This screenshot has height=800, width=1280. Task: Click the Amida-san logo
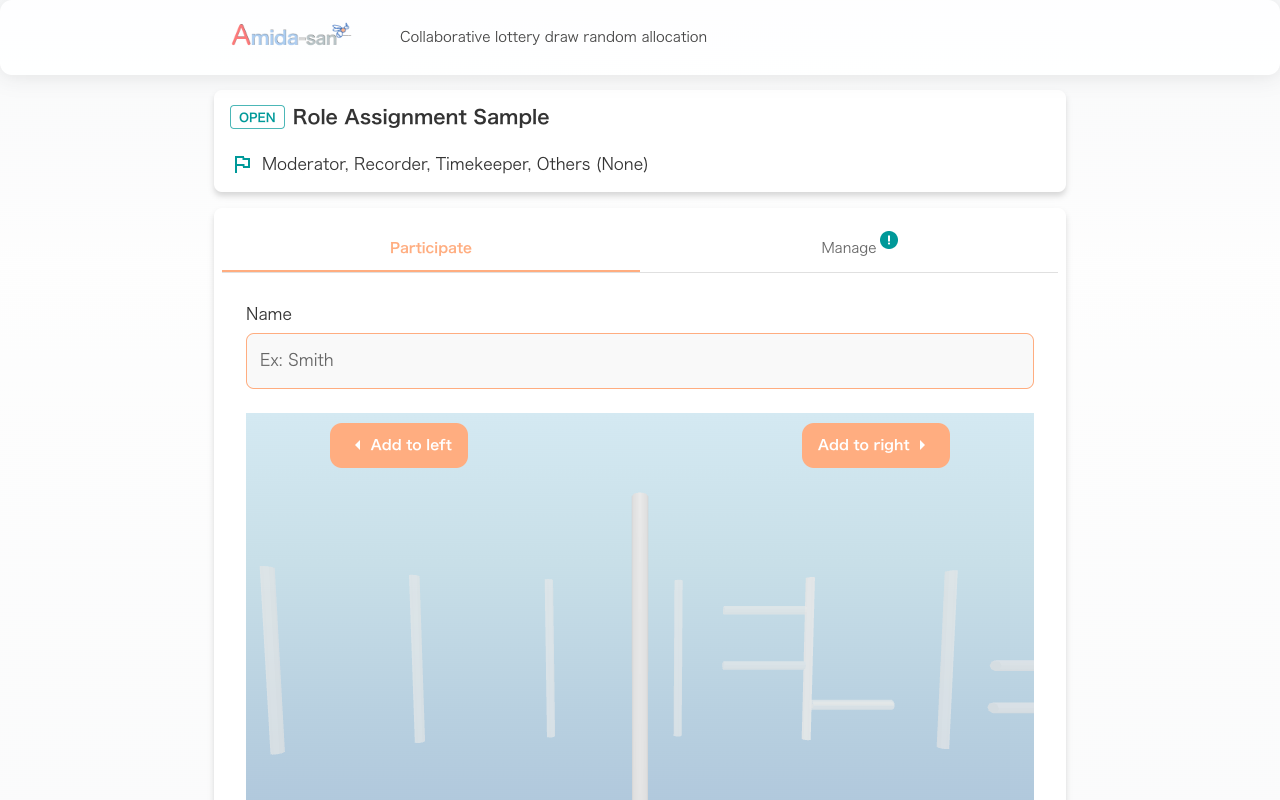coord(290,36)
